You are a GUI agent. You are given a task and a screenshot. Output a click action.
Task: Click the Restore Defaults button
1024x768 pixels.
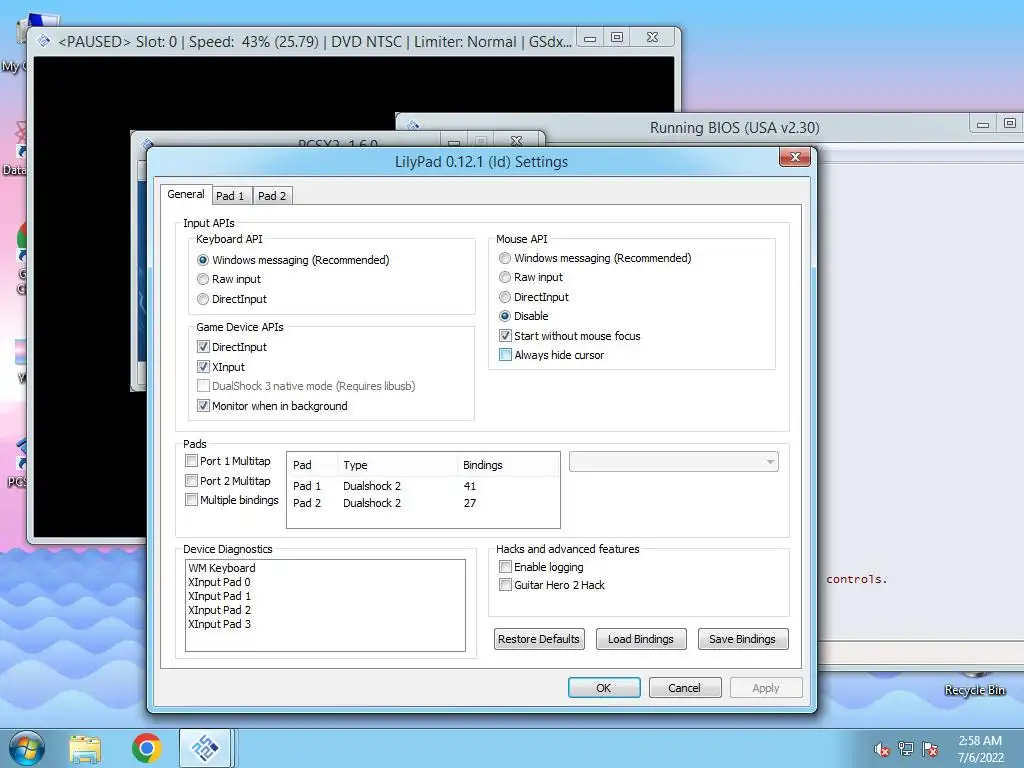(x=539, y=639)
